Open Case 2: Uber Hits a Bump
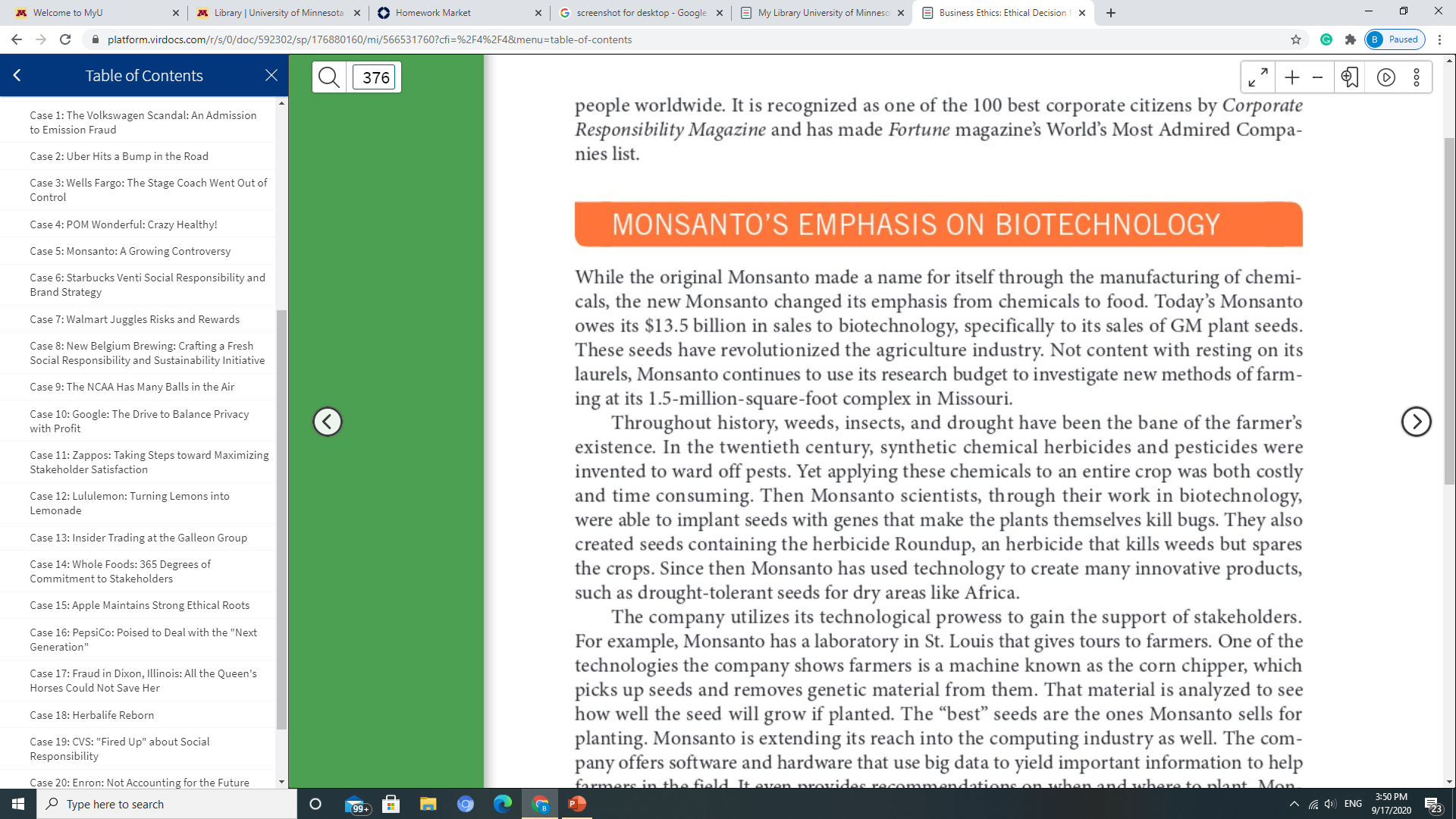This screenshot has height=819, width=1456. [119, 156]
